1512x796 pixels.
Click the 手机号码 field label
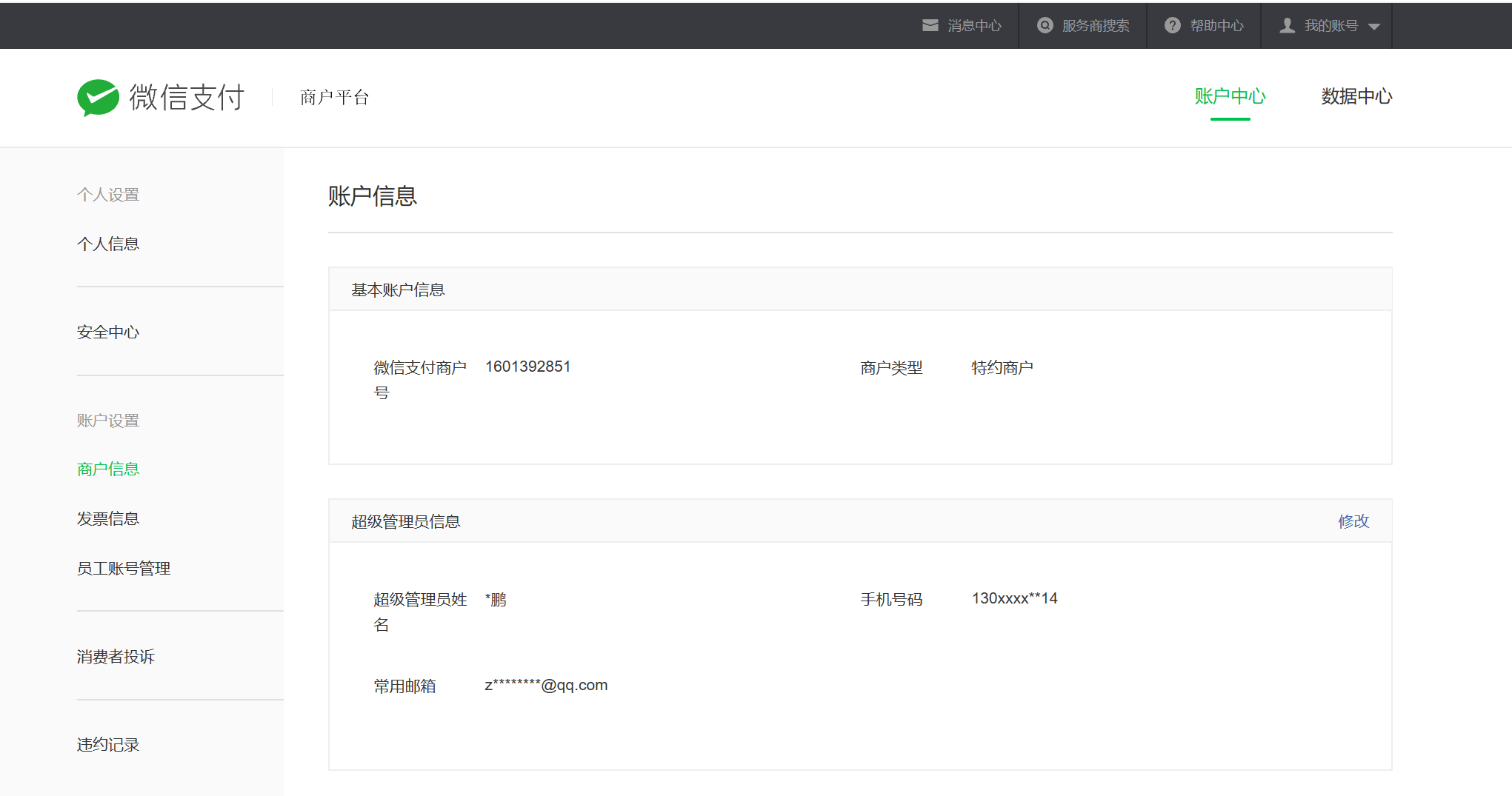(x=891, y=599)
